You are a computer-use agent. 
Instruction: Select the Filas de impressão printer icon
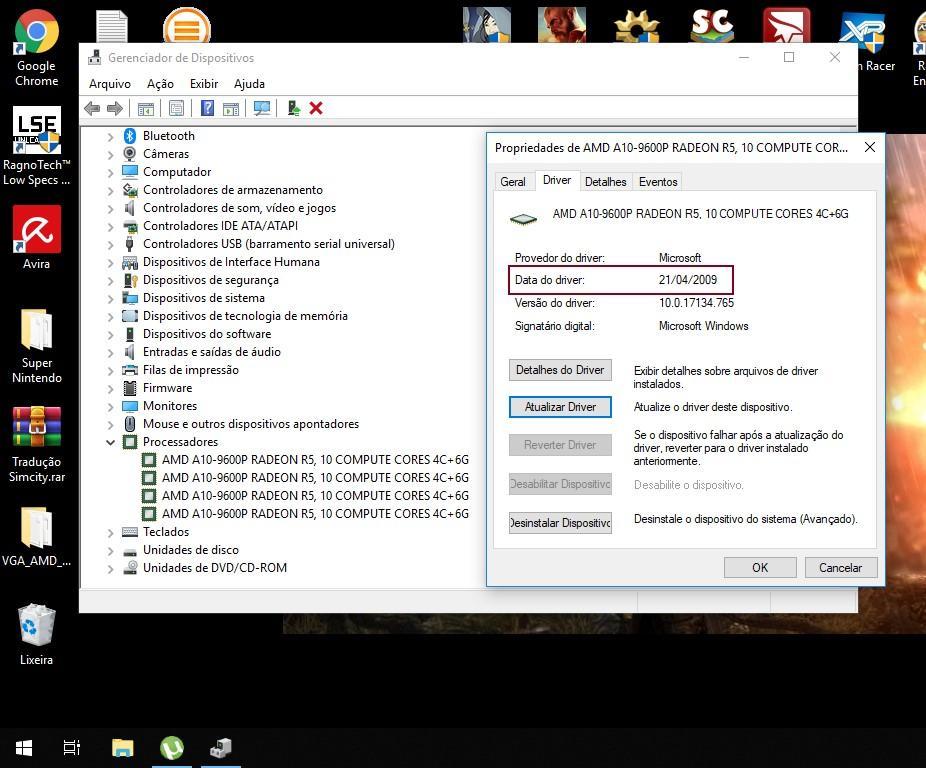click(x=130, y=370)
